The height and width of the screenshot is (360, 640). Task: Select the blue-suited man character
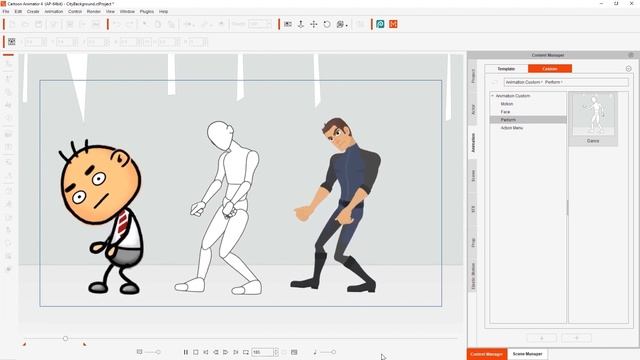point(336,205)
